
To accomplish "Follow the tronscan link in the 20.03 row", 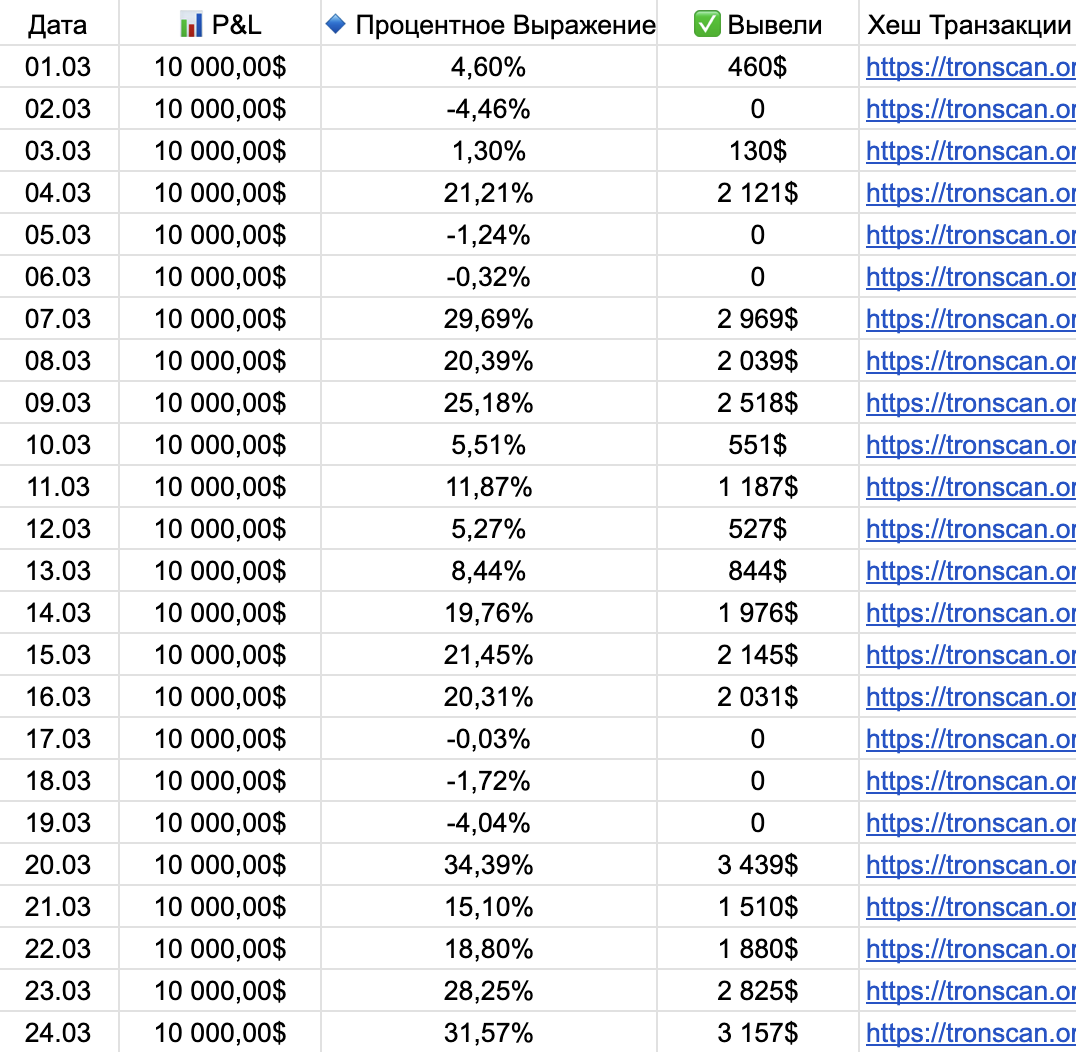I will [970, 865].
